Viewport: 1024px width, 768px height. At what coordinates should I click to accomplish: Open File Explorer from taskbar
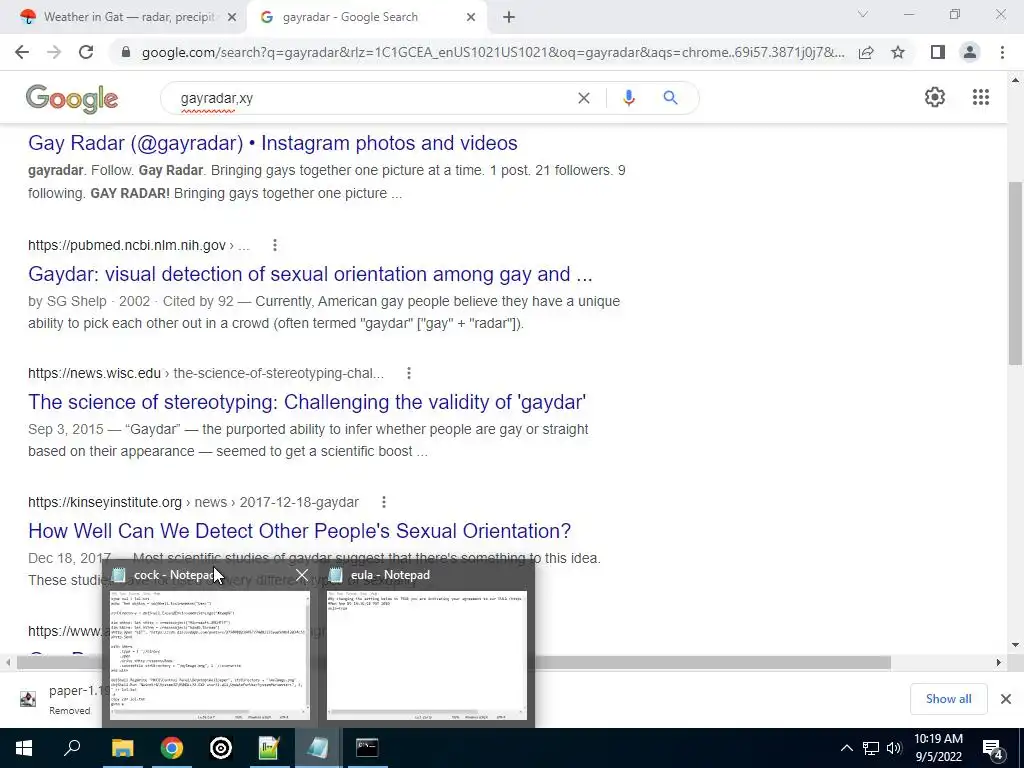[122, 748]
